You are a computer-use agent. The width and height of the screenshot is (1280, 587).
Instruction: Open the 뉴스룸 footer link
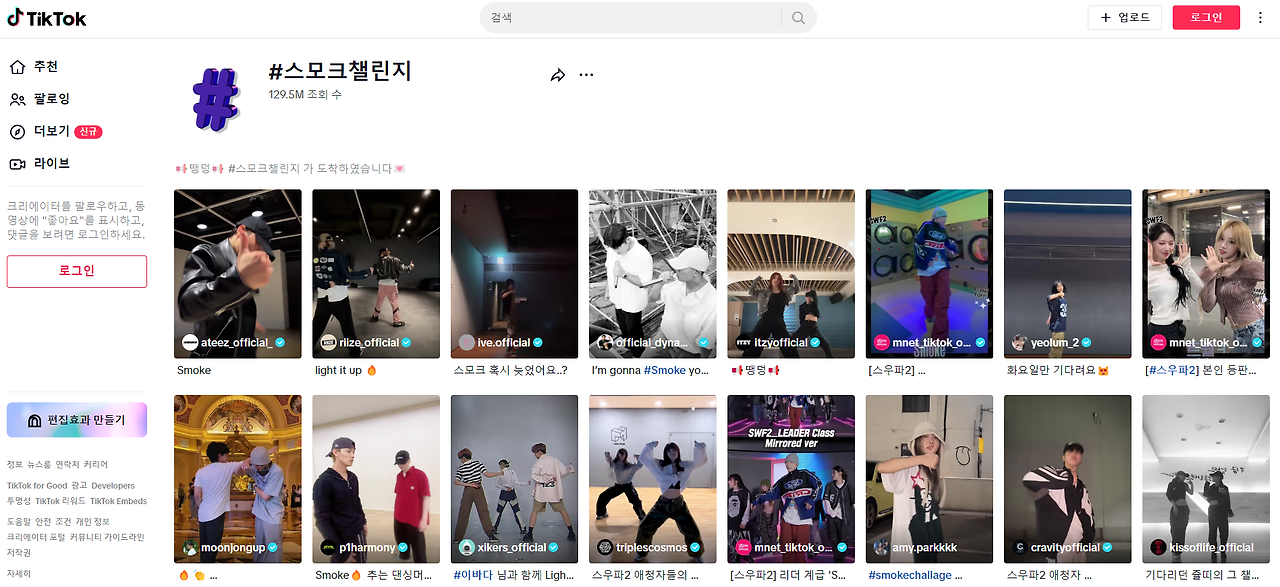pos(39,465)
